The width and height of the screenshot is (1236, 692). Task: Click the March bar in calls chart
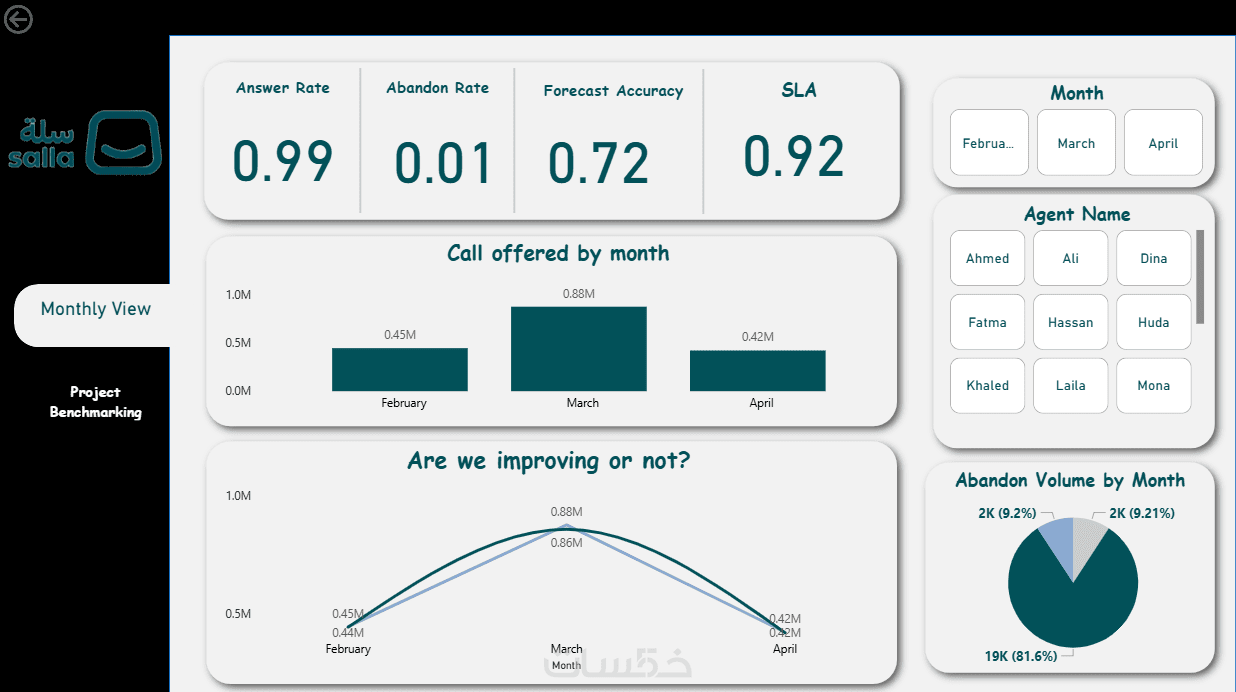tap(579, 348)
